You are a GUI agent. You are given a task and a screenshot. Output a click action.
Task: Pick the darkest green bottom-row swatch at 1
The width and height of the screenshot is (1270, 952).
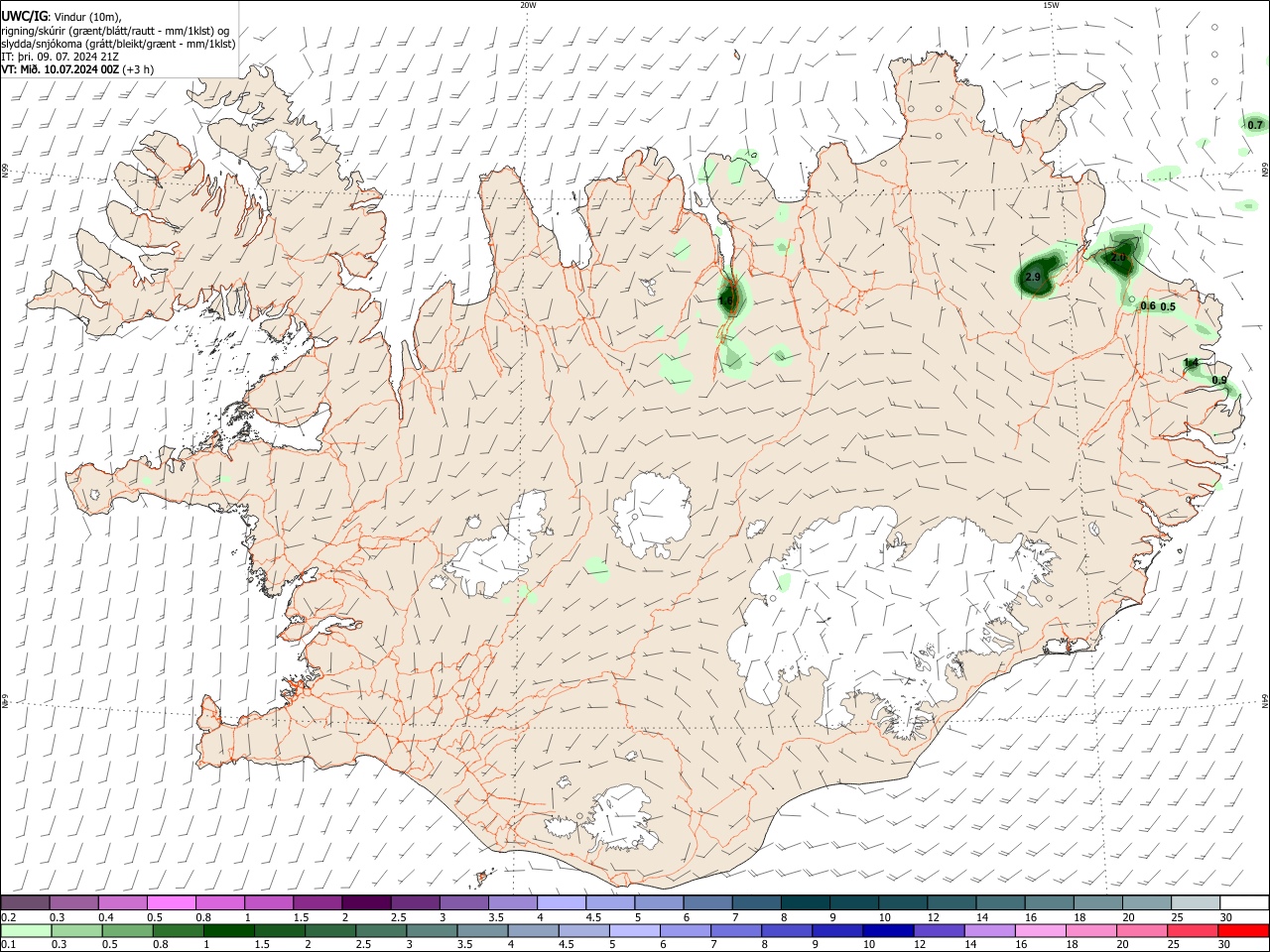pyautogui.click(x=228, y=931)
